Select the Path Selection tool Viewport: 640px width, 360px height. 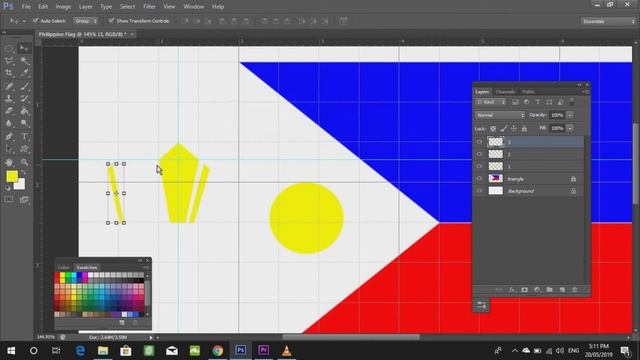click(x=9, y=149)
